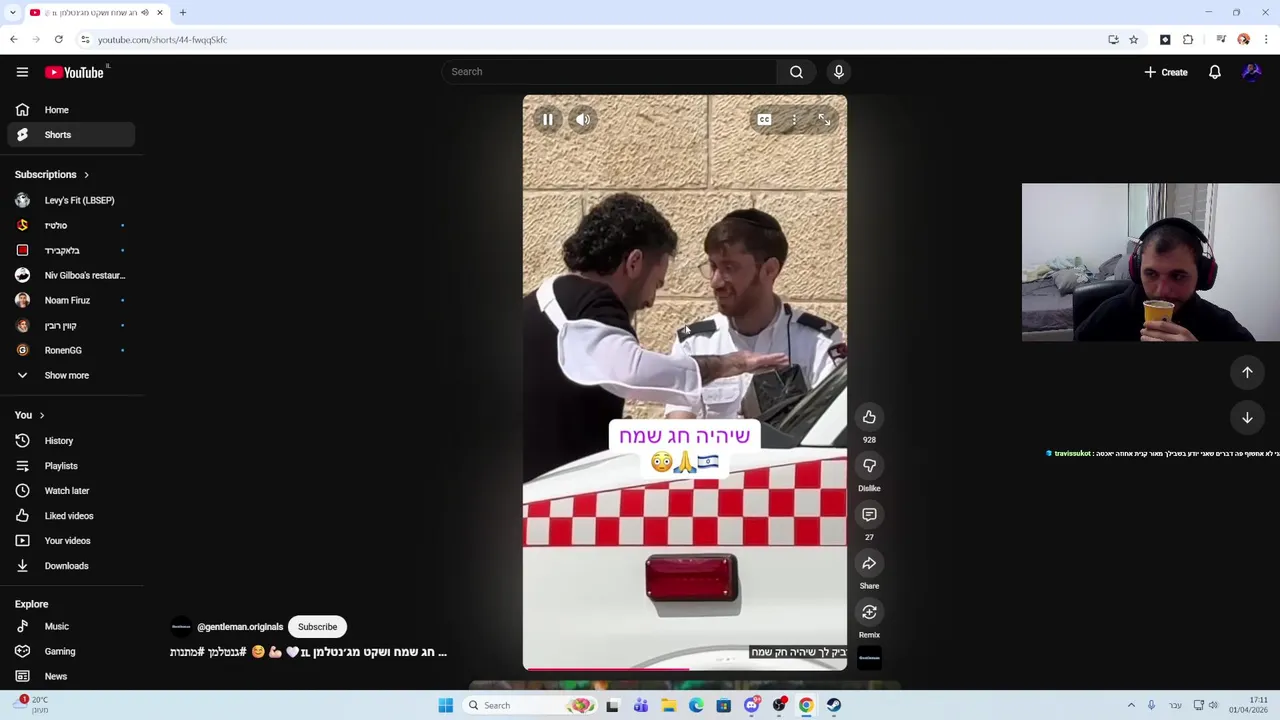This screenshot has height=720, width=1280.
Task: Open Chrome three-dot menu
Action: tap(1266, 40)
